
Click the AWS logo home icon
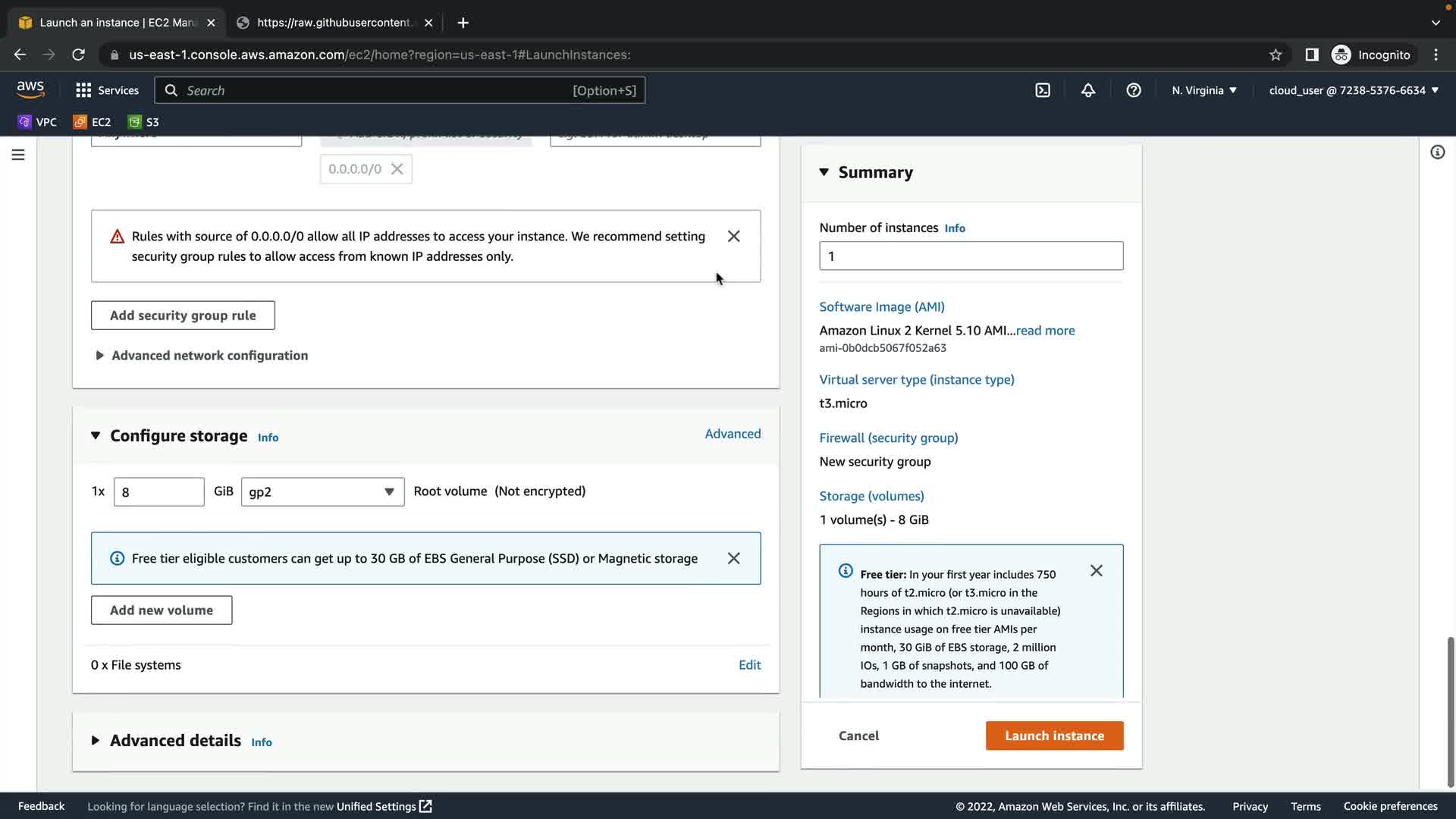coord(30,89)
